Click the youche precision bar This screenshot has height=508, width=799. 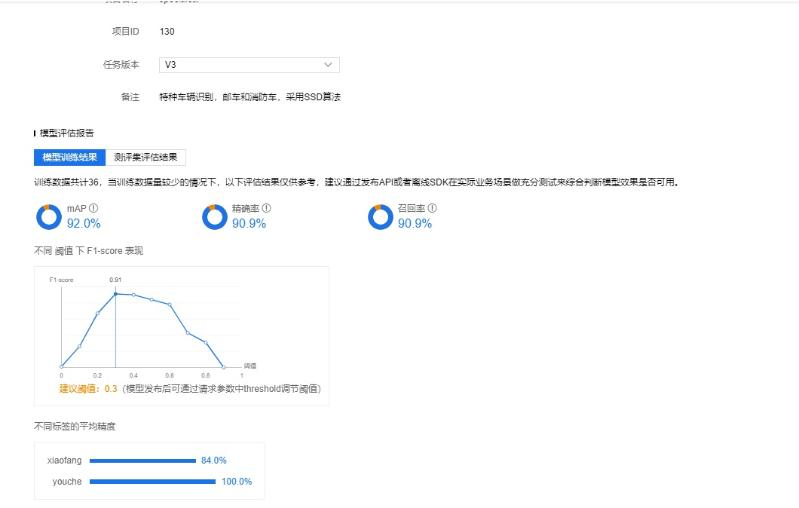coord(153,482)
